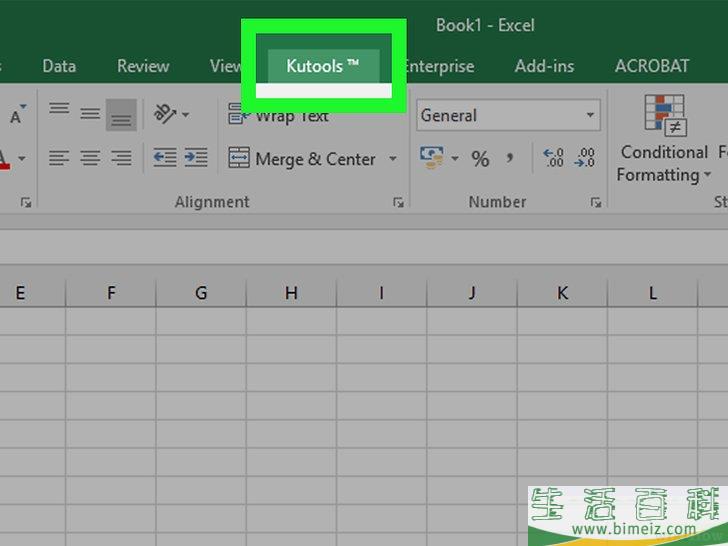Apply Accounting Number Format

(x=432, y=158)
